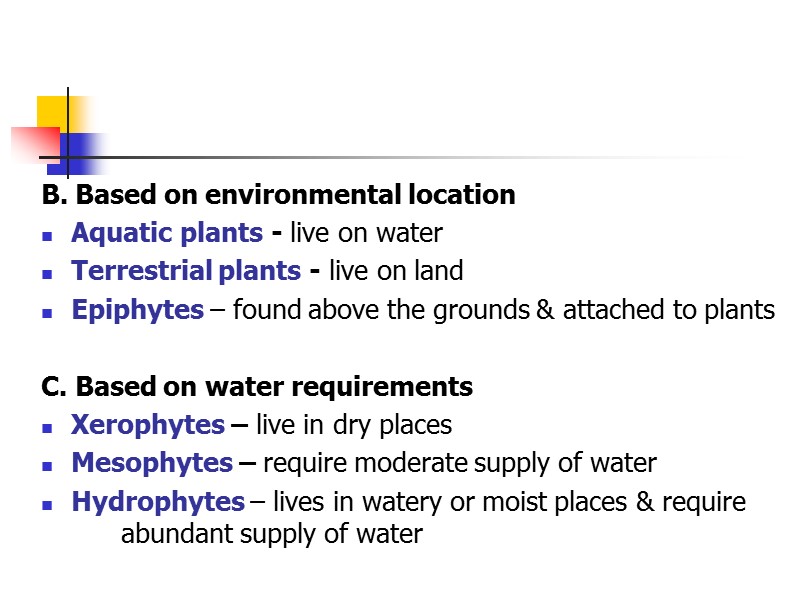Click the bold word "Mesophytes"
Image resolution: width=800 pixels, height=600 pixels.
point(152,463)
